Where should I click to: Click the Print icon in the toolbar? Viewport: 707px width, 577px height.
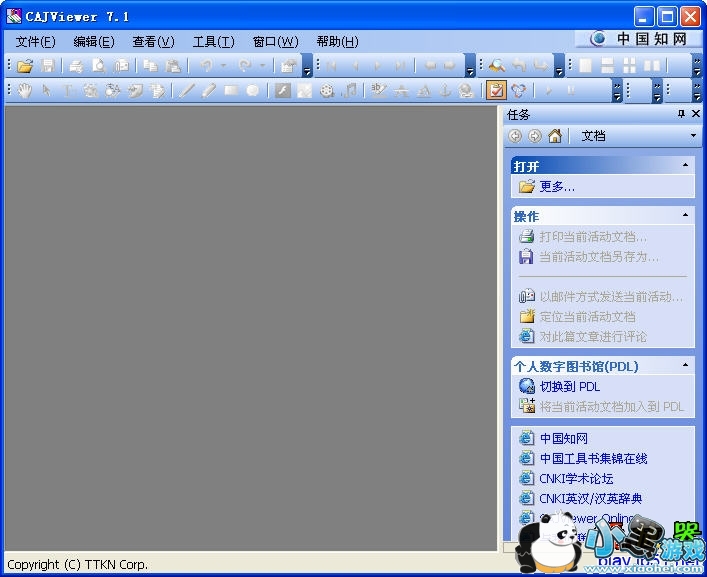[76, 66]
